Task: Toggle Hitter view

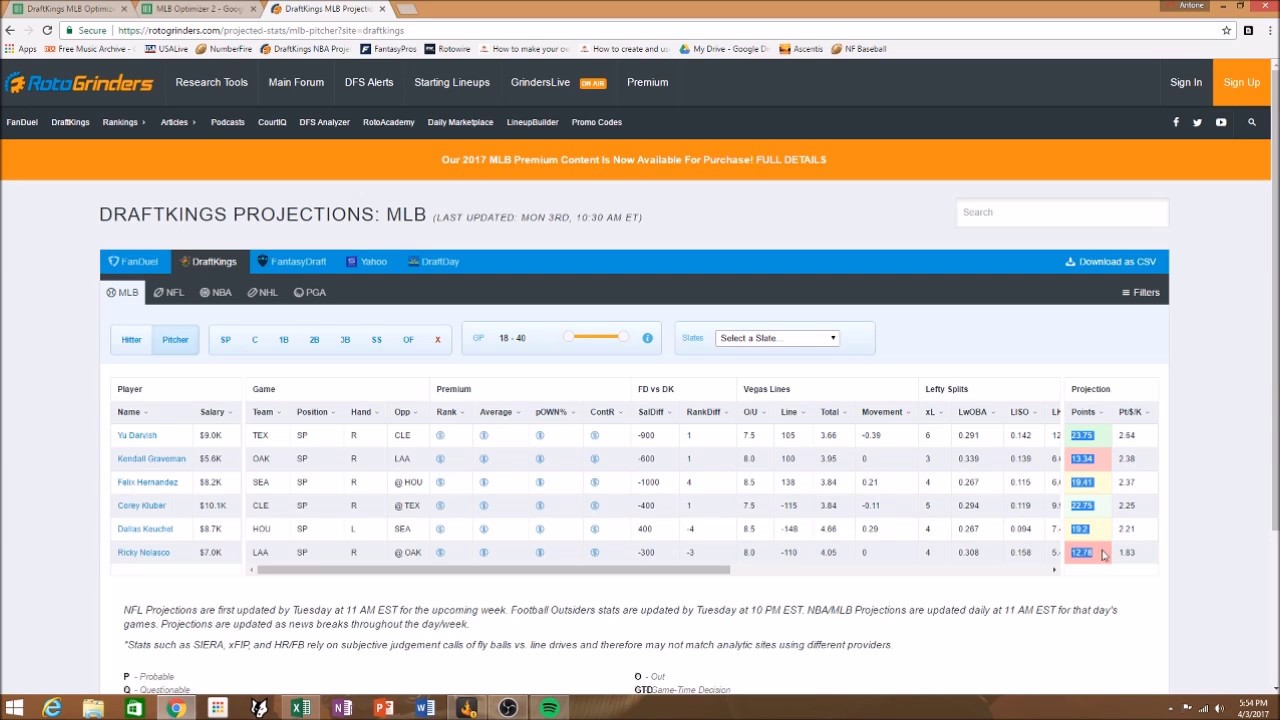Action: (x=131, y=339)
